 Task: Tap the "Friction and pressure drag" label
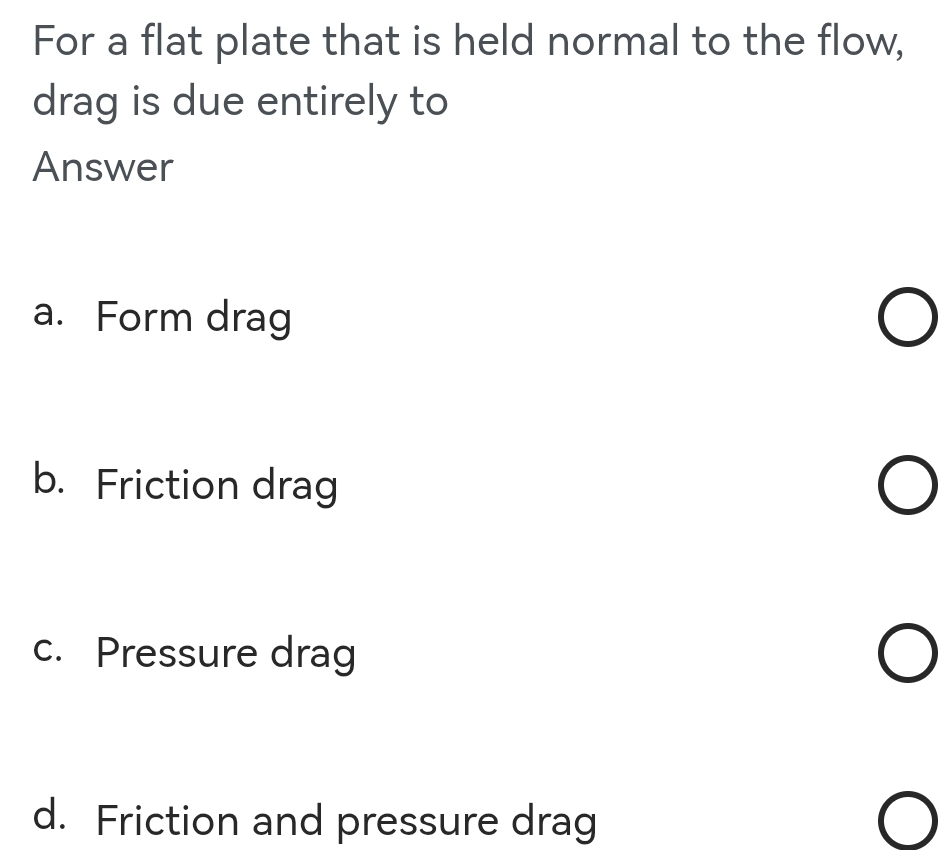pyautogui.click(x=346, y=822)
